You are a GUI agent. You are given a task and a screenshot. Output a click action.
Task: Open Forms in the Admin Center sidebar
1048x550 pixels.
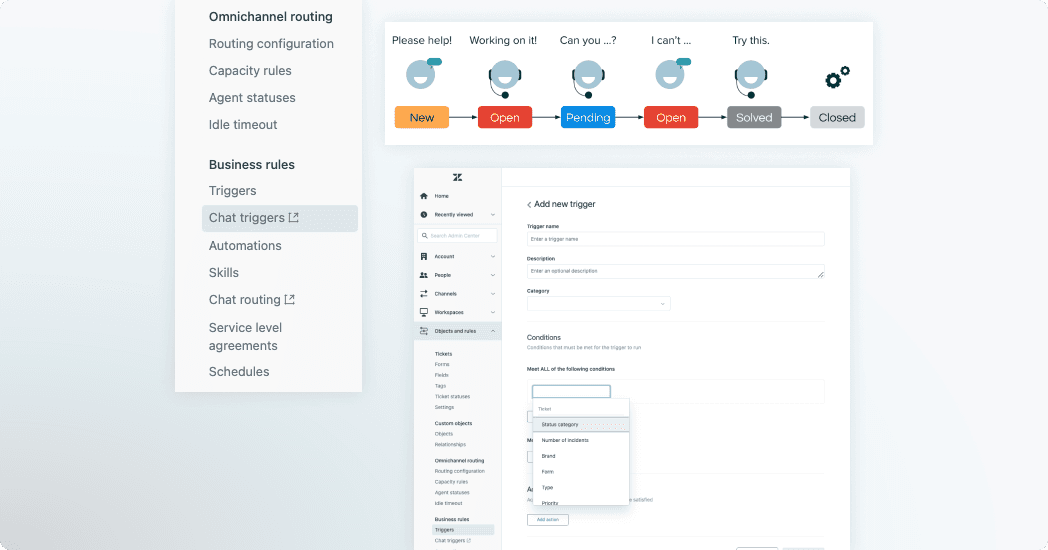tap(442, 364)
